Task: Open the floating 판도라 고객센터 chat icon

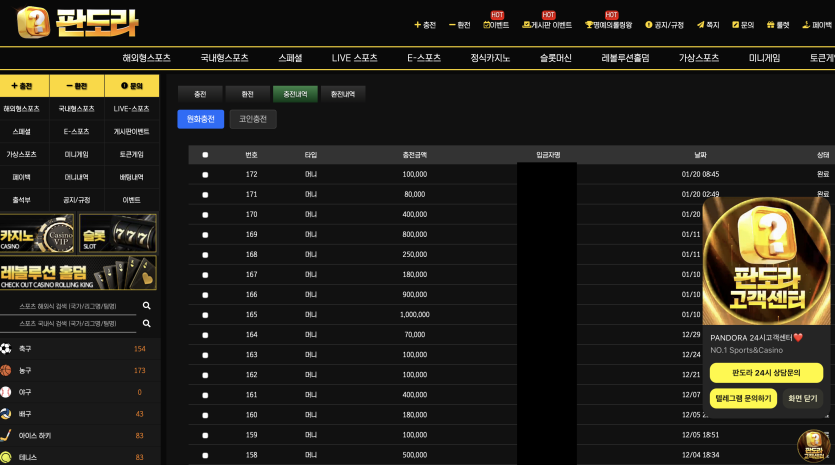Action: [811, 444]
